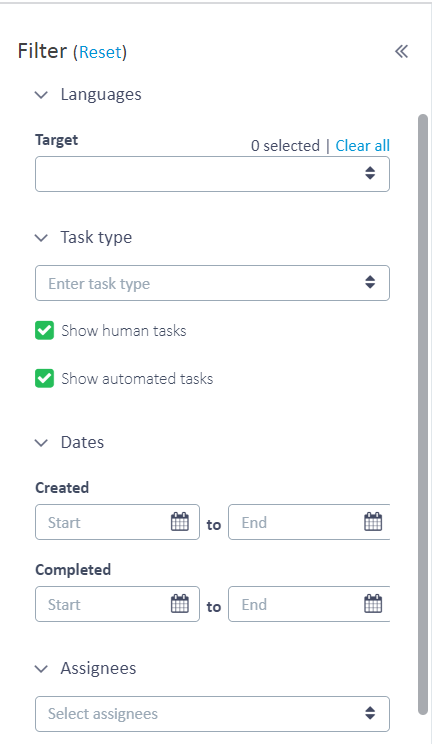Open calendar picker for Completed End date
Screen dimensions: 432x744
373,604
